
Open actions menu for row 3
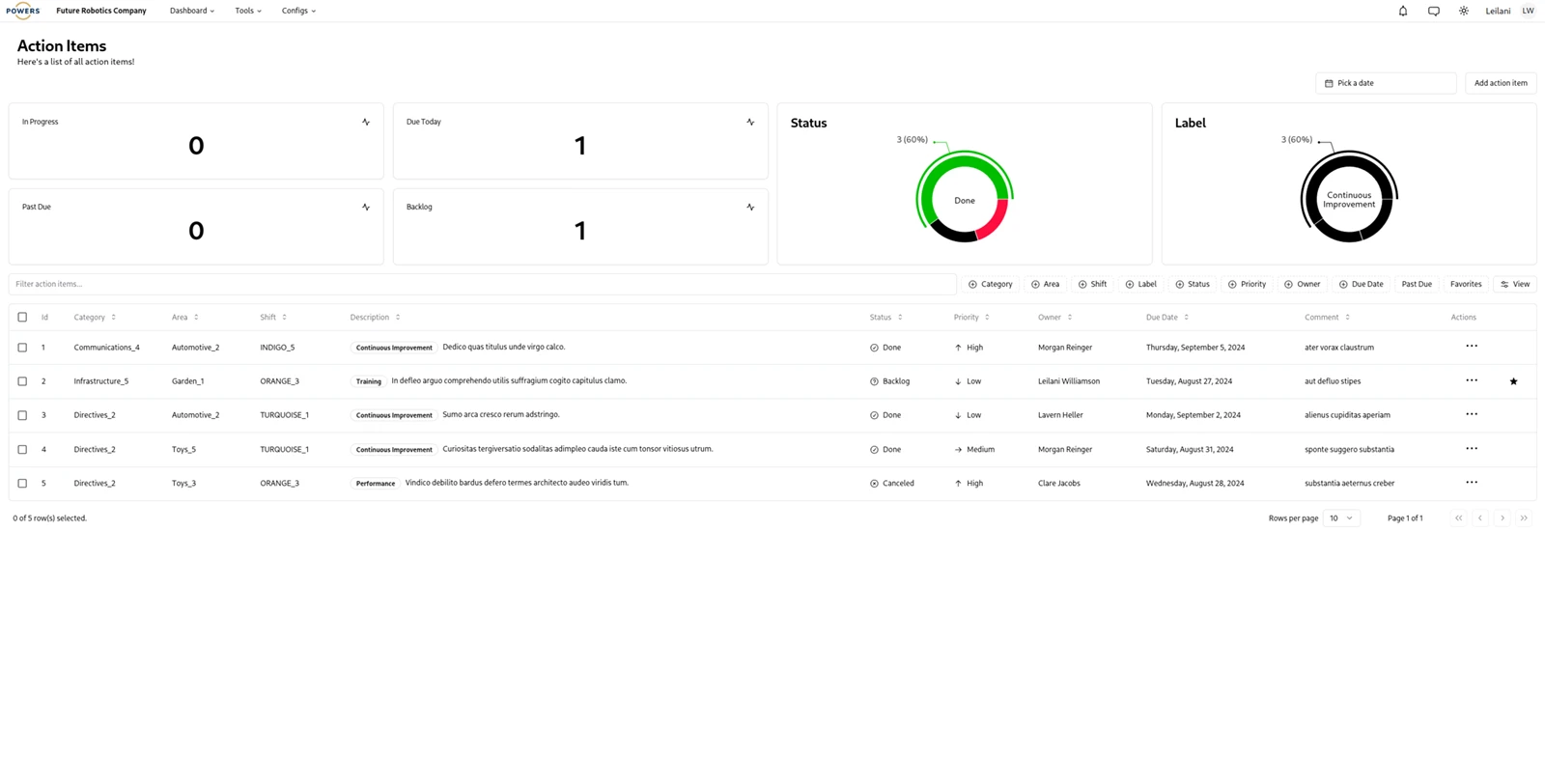(1472, 414)
